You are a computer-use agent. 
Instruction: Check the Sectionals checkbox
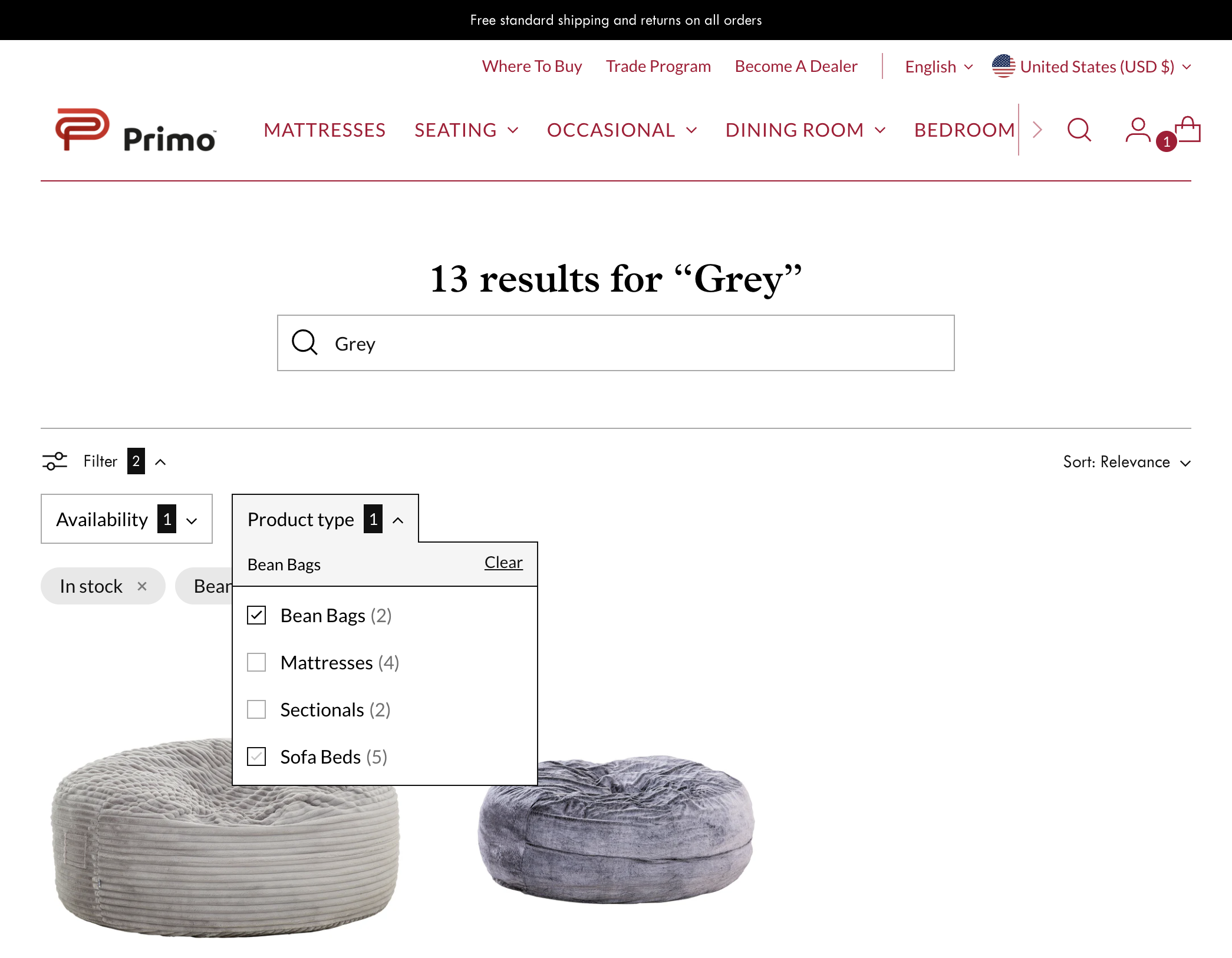point(256,709)
